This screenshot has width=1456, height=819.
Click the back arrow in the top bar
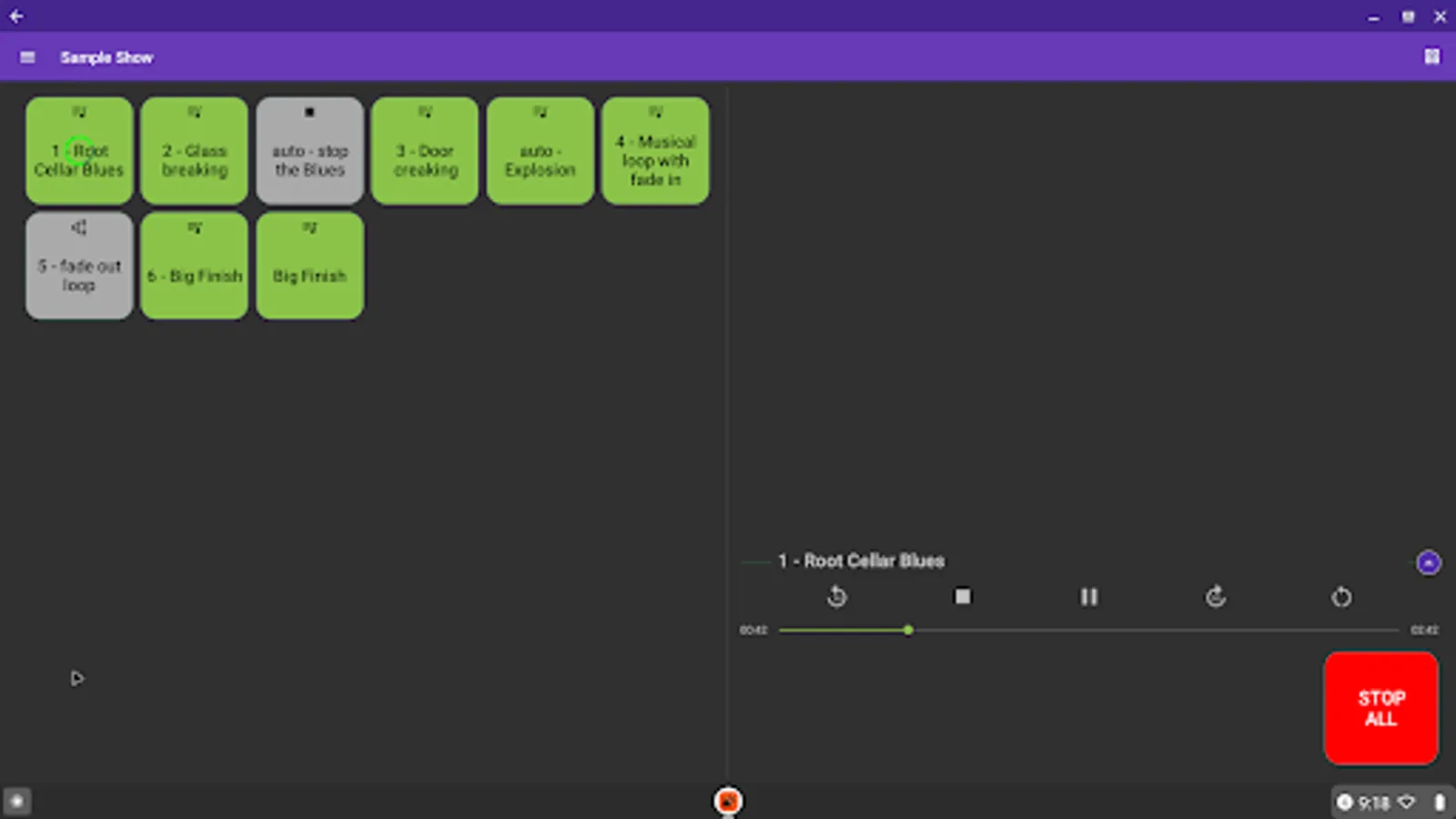(x=15, y=15)
